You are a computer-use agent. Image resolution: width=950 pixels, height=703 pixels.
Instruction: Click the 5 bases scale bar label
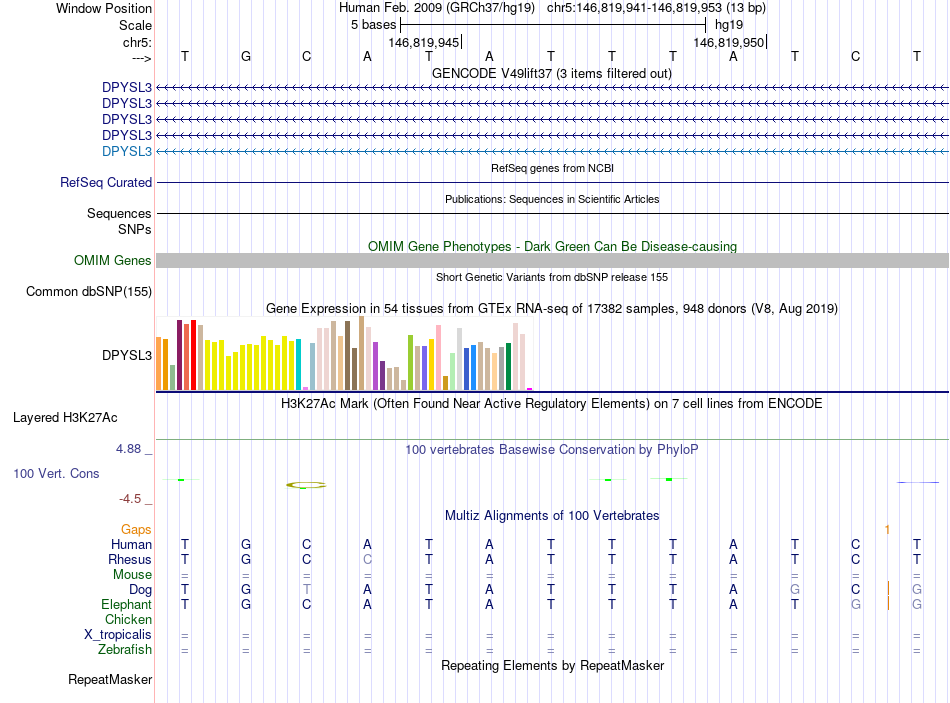click(373, 25)
